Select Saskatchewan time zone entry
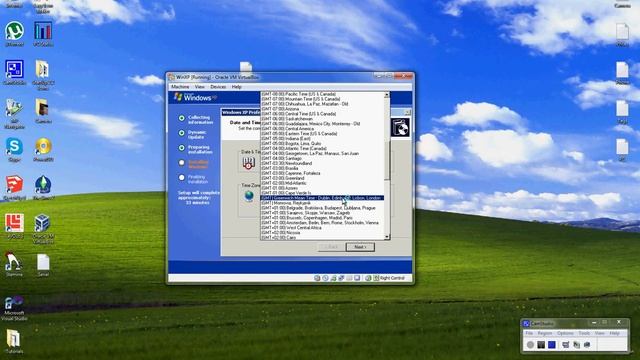 (x=322, y=118)
